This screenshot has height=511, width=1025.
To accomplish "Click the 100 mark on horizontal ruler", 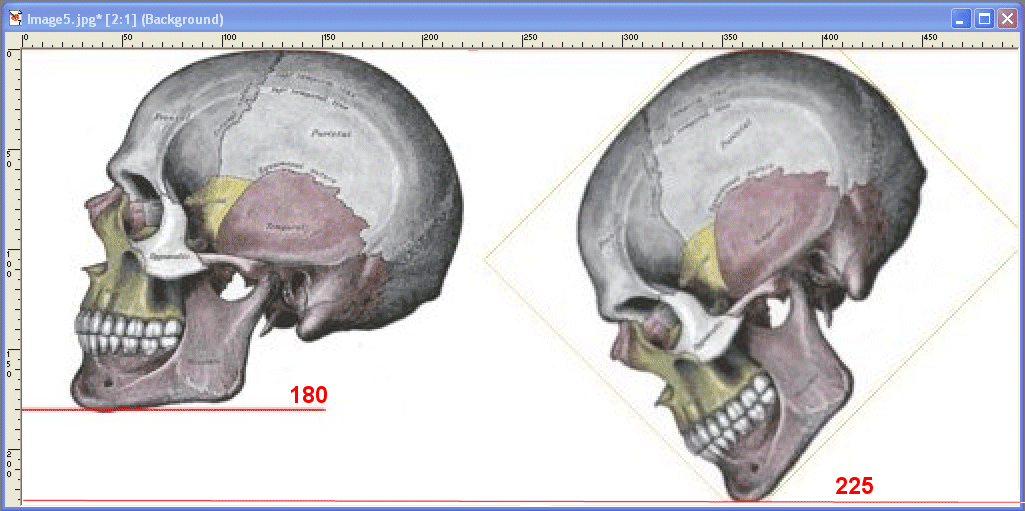I will 227,40.
